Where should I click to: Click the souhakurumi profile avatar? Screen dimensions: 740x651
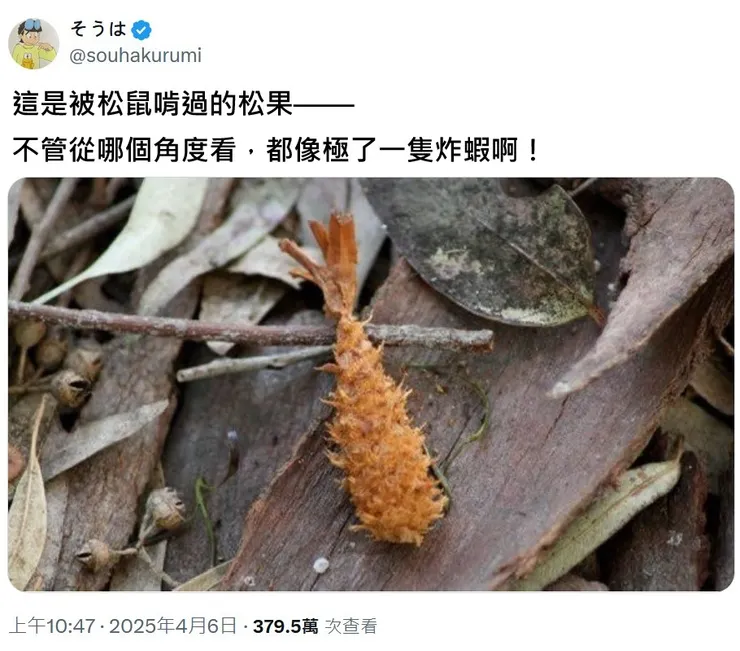click(x=34, y=43)
